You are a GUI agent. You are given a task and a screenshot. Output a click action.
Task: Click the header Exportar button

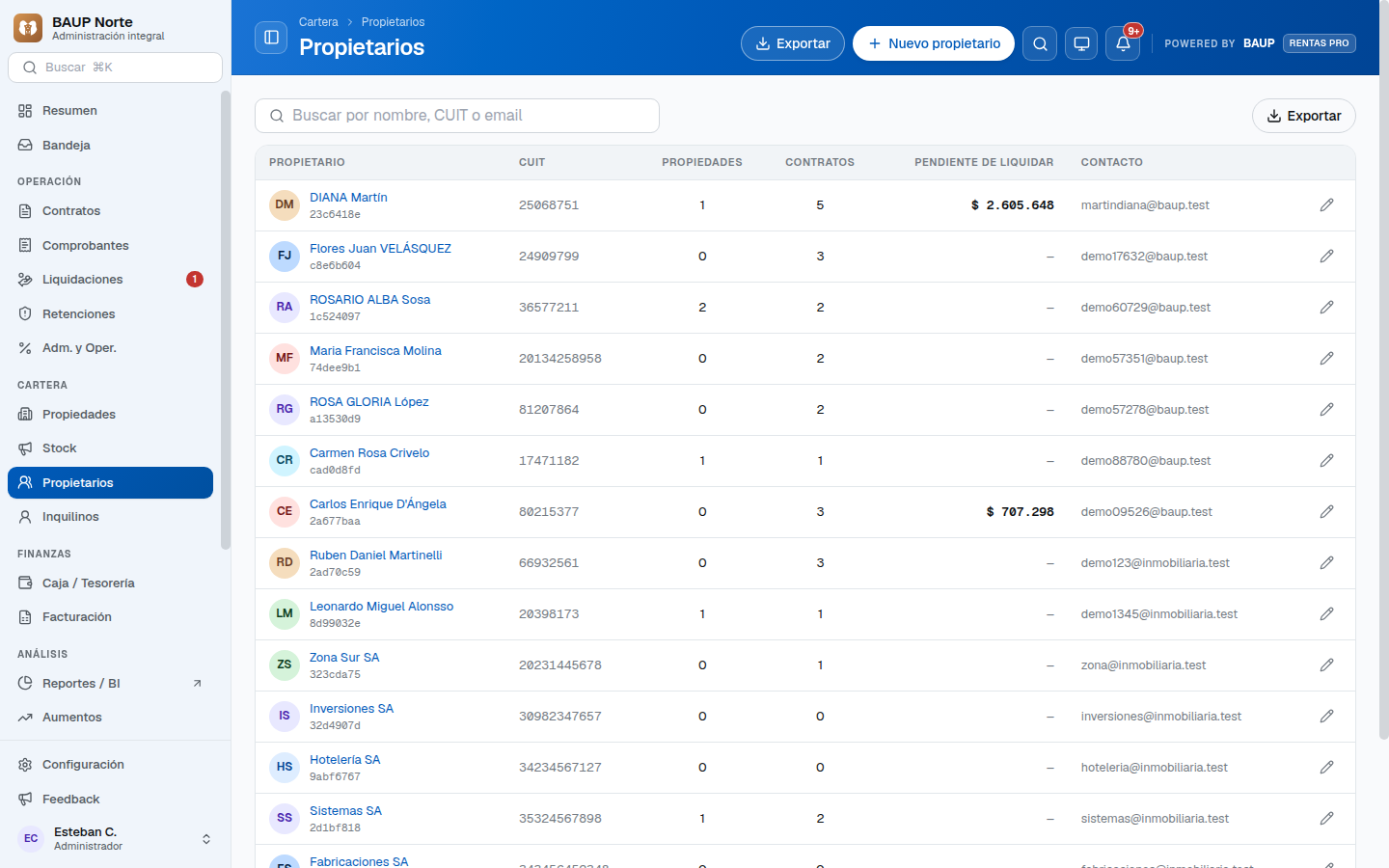(x=792, y=43)
